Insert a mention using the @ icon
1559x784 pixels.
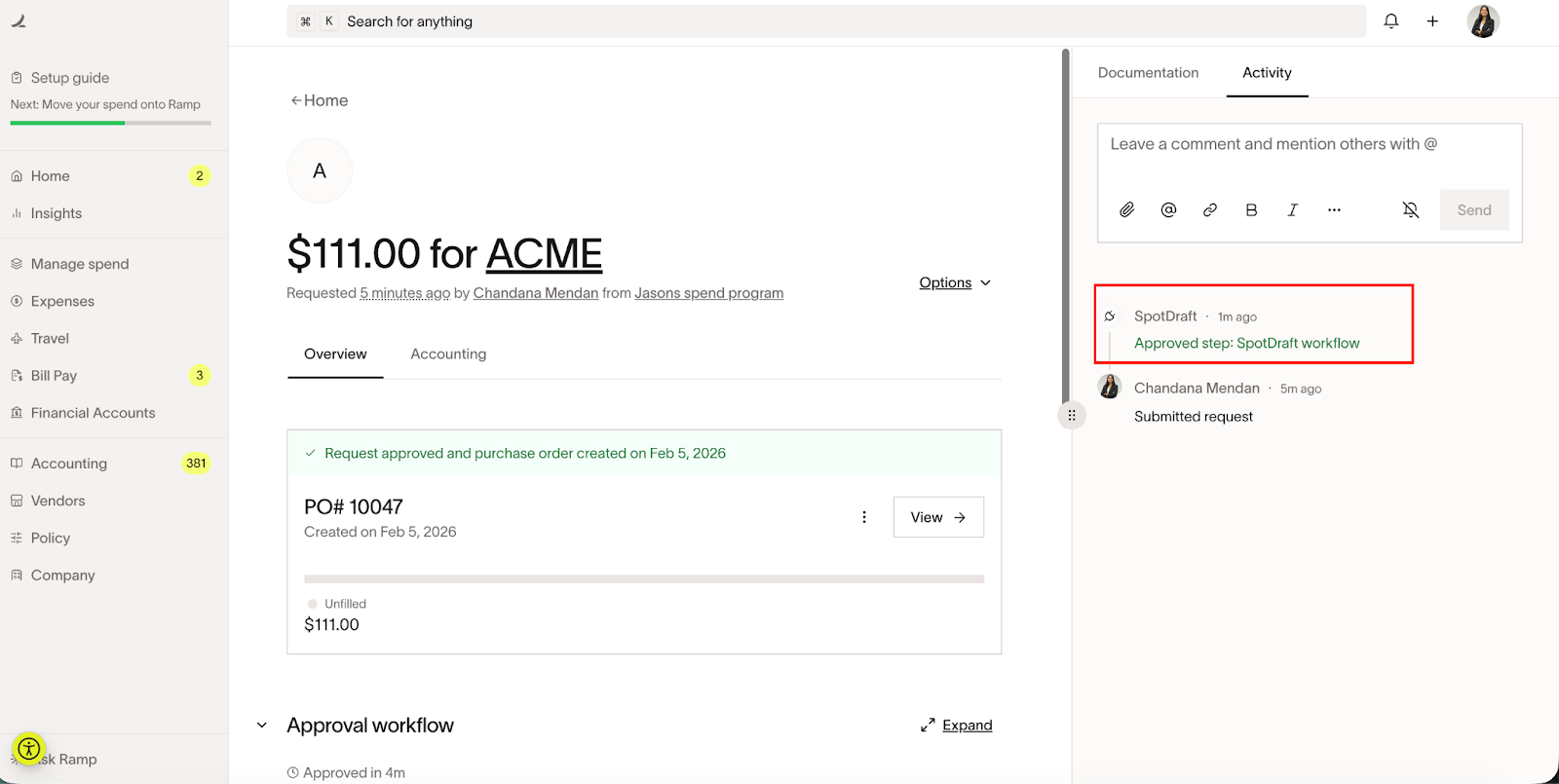tap(1169, 209)
